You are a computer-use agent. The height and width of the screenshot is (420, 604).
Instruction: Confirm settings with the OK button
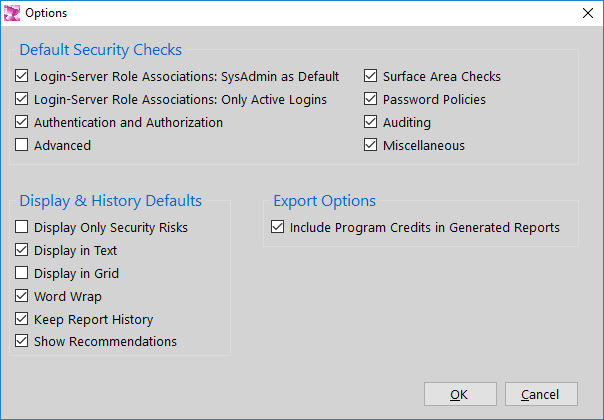[460, 394]
